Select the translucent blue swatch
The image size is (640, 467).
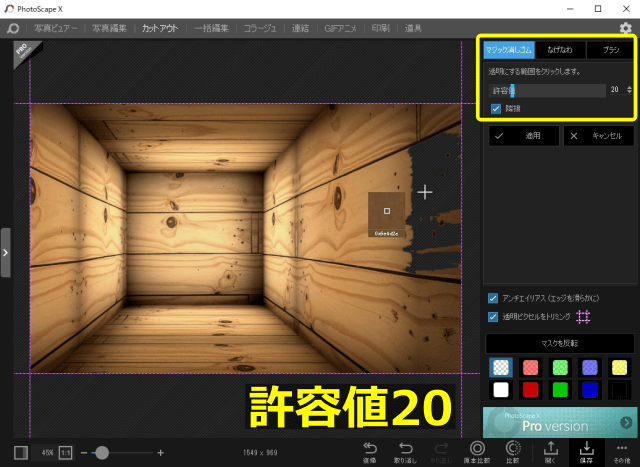(589, 367)
